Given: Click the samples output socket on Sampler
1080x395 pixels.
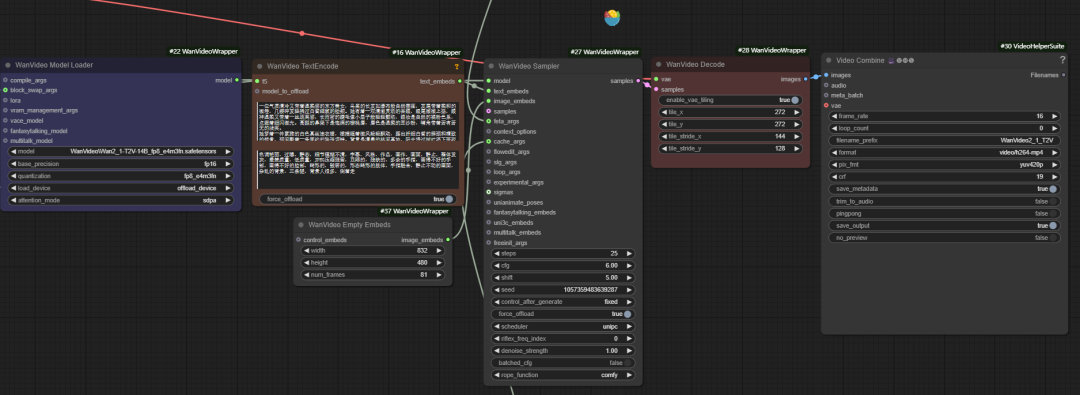Looking at the screenshot, I should [638, 81].
